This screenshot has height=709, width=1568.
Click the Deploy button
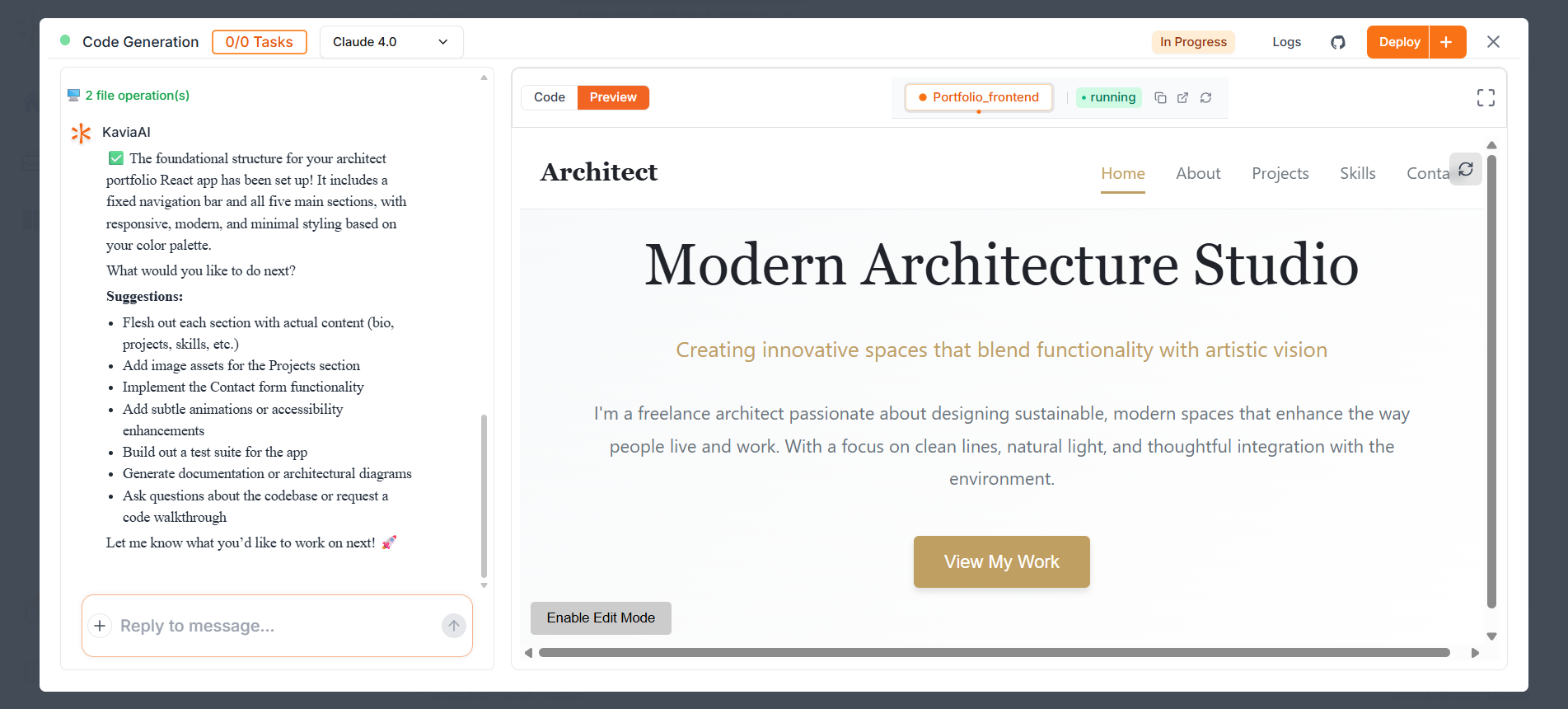(1398, 42)
